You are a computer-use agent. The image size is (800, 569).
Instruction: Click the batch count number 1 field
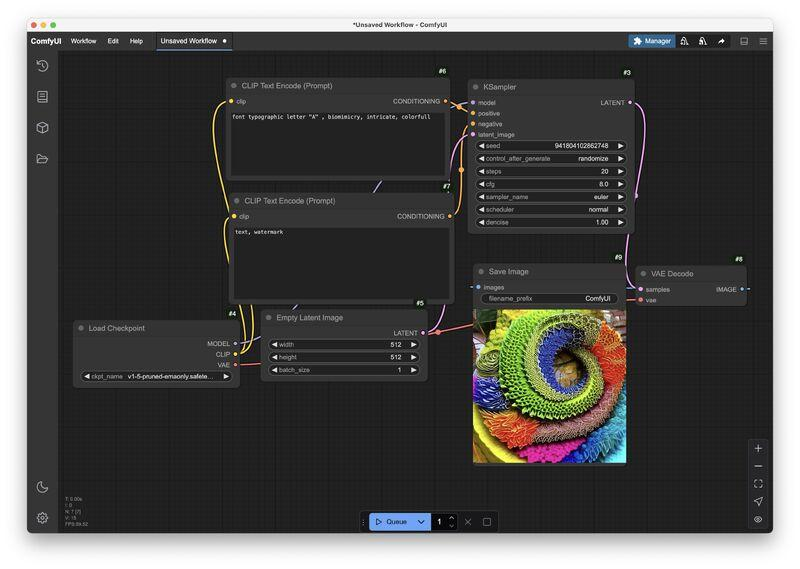pyautogui.click(x=439, y=522)
